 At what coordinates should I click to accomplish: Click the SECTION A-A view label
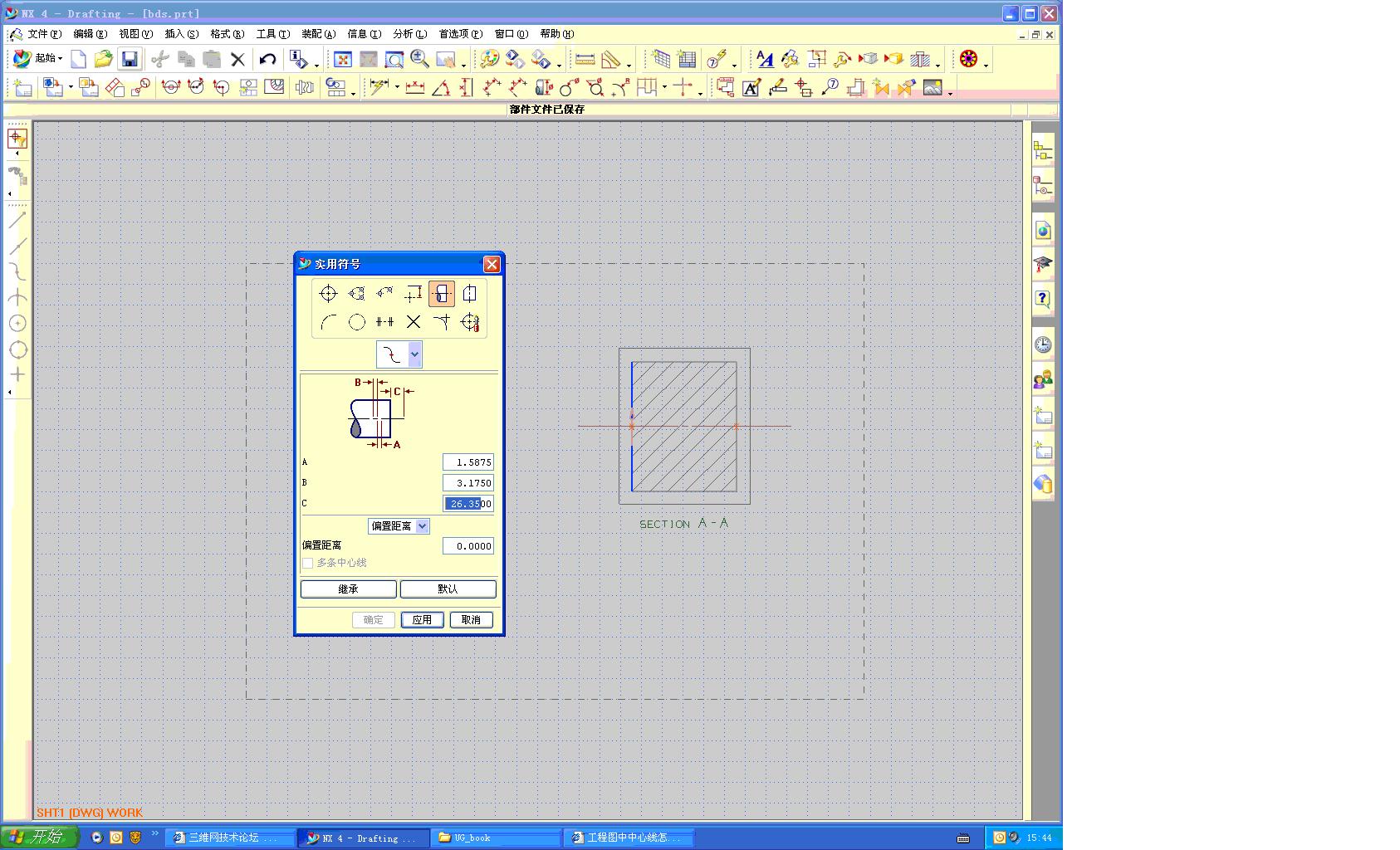(x=684, y=524)
